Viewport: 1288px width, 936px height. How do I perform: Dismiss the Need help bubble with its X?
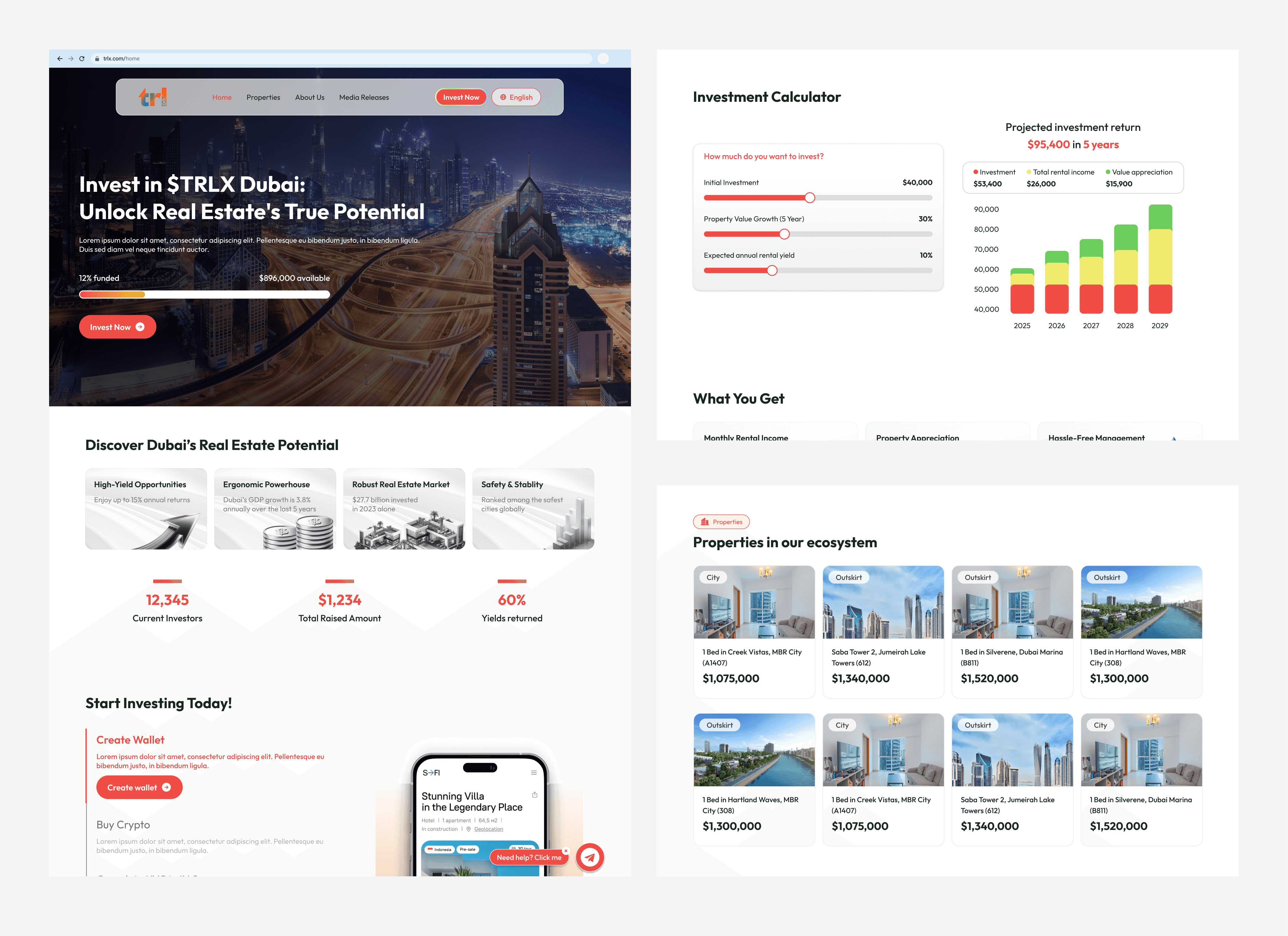(x=566, y=850)
